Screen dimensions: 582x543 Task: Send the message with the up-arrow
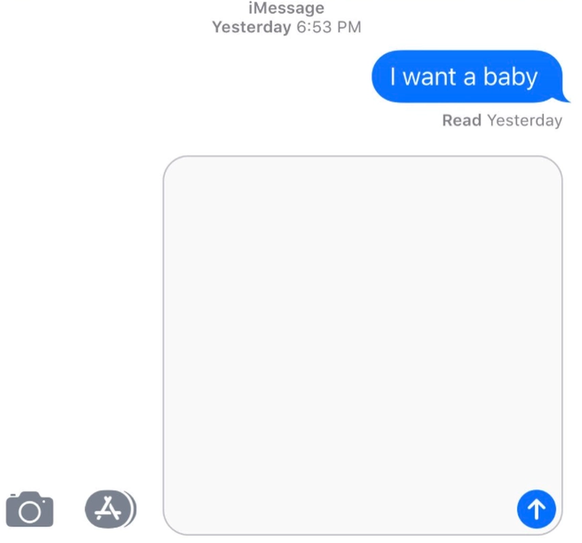click(x=536, y=509)
